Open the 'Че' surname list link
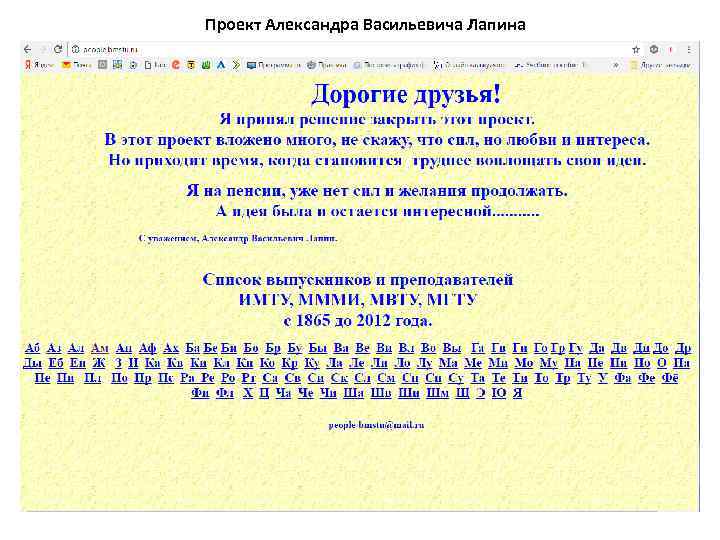Image resolution: width=720 pixels, height=540 pixels. click(x=305, y=393)
